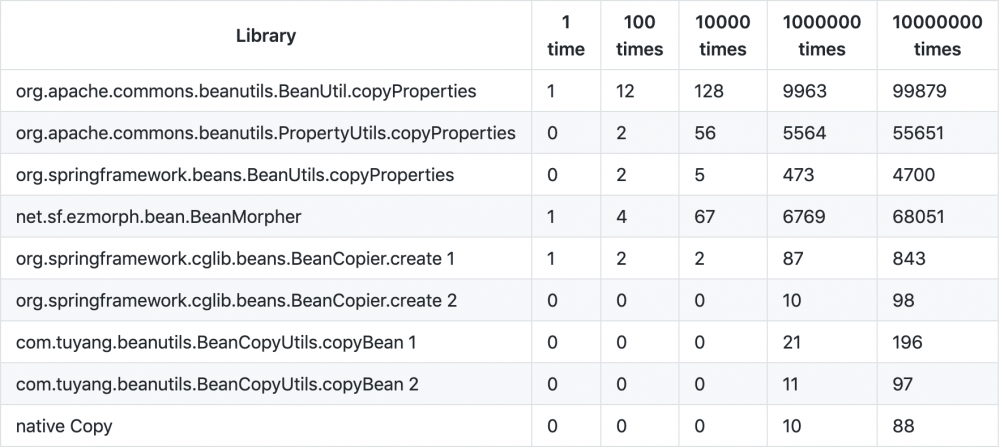Click the springframework BeanUtils.copyProperties row label
The height and width of the screenshot is (447, 1000).
(235, 175)
